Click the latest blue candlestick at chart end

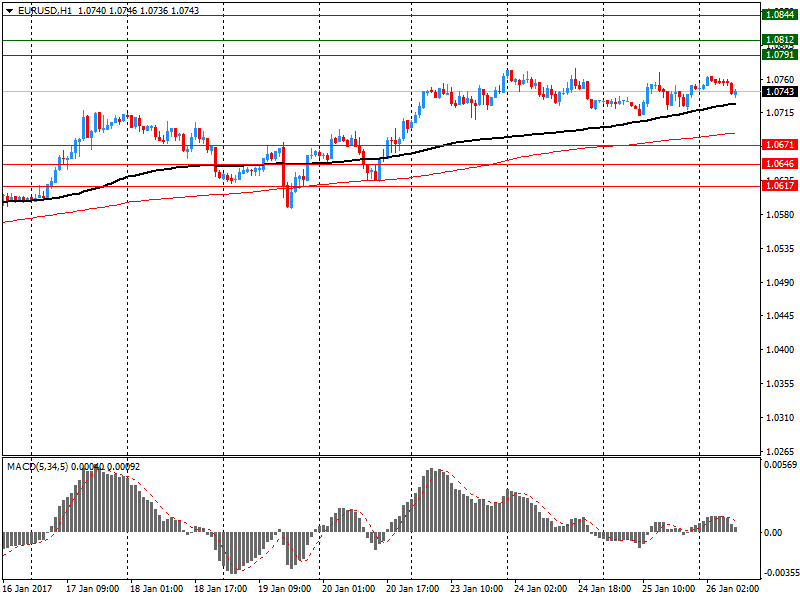pos(735,92)
